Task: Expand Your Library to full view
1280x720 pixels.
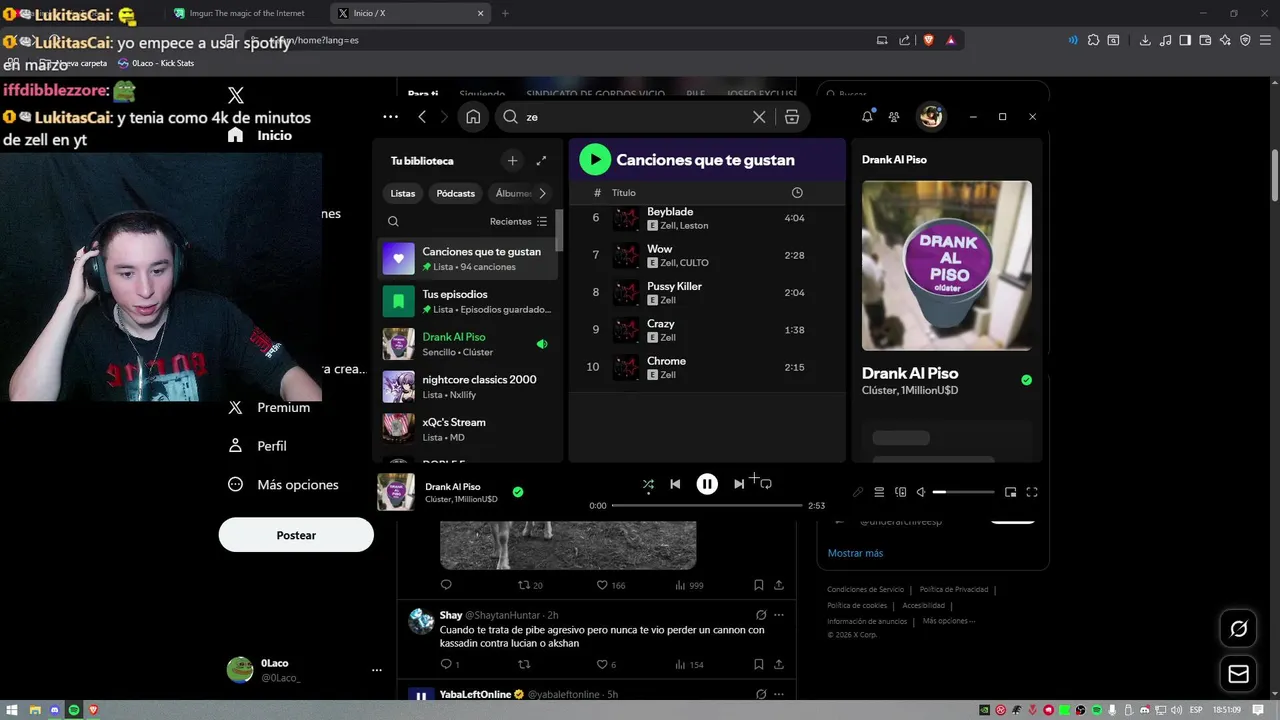Action: (541, 160)
